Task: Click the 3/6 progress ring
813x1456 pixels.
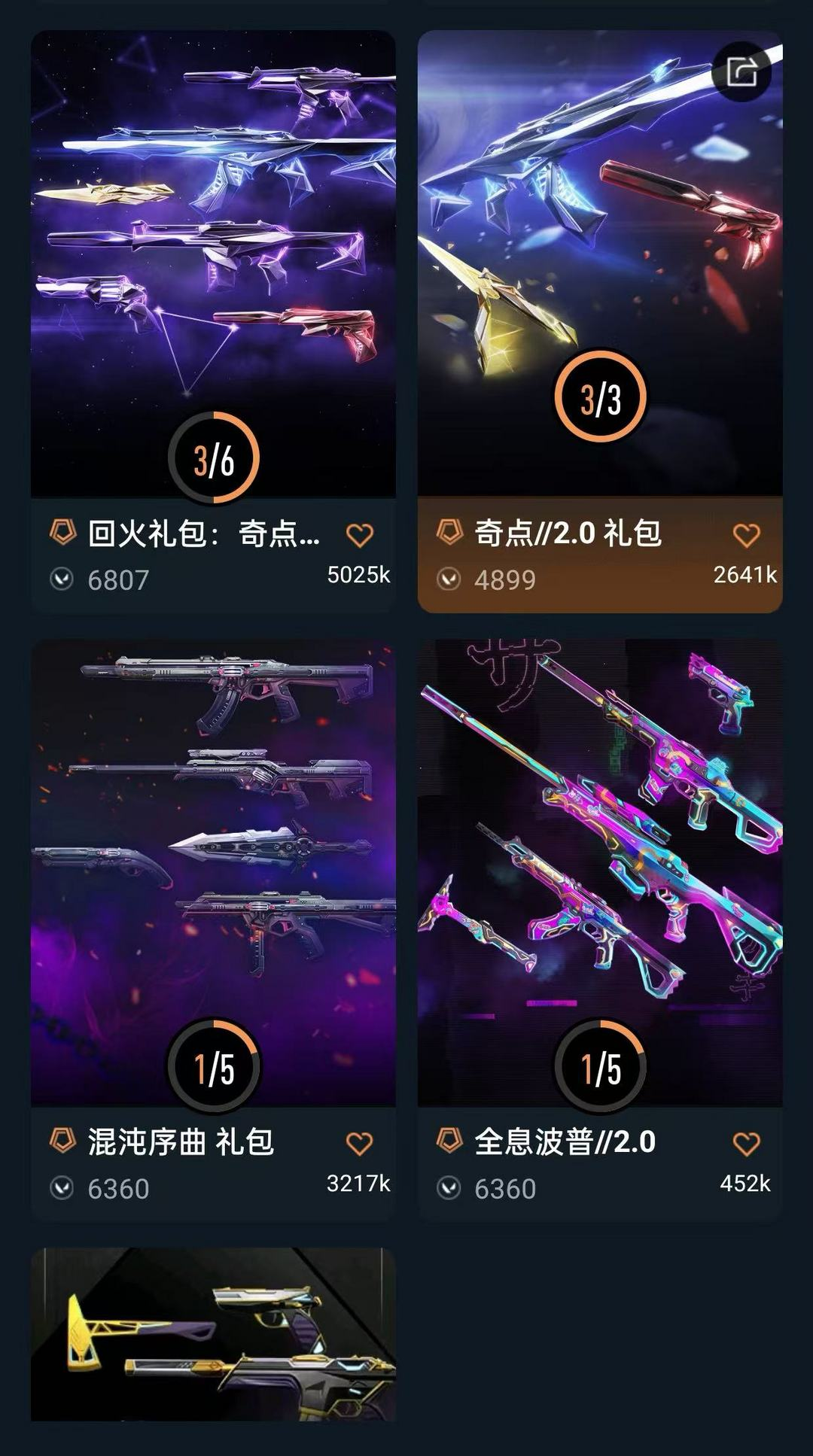Action: [214, 458]
